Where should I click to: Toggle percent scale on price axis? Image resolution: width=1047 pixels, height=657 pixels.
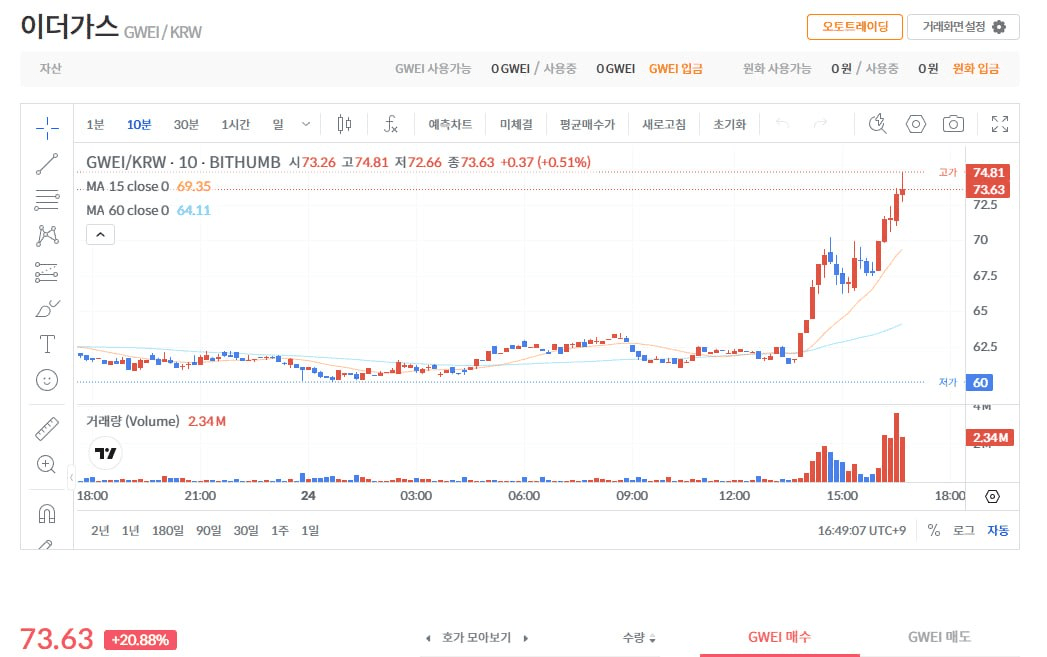tap(933, 530)
